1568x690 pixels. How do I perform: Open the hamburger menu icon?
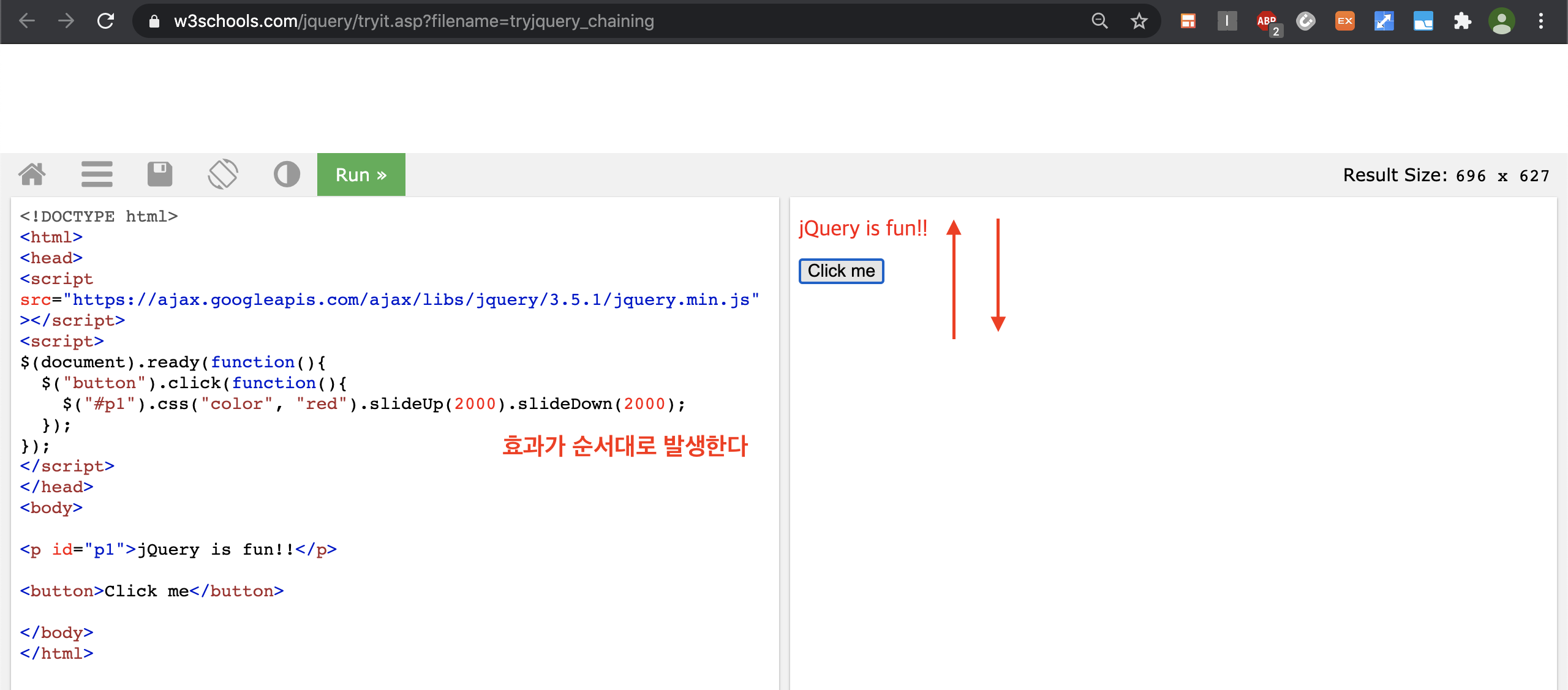[97, 174]
